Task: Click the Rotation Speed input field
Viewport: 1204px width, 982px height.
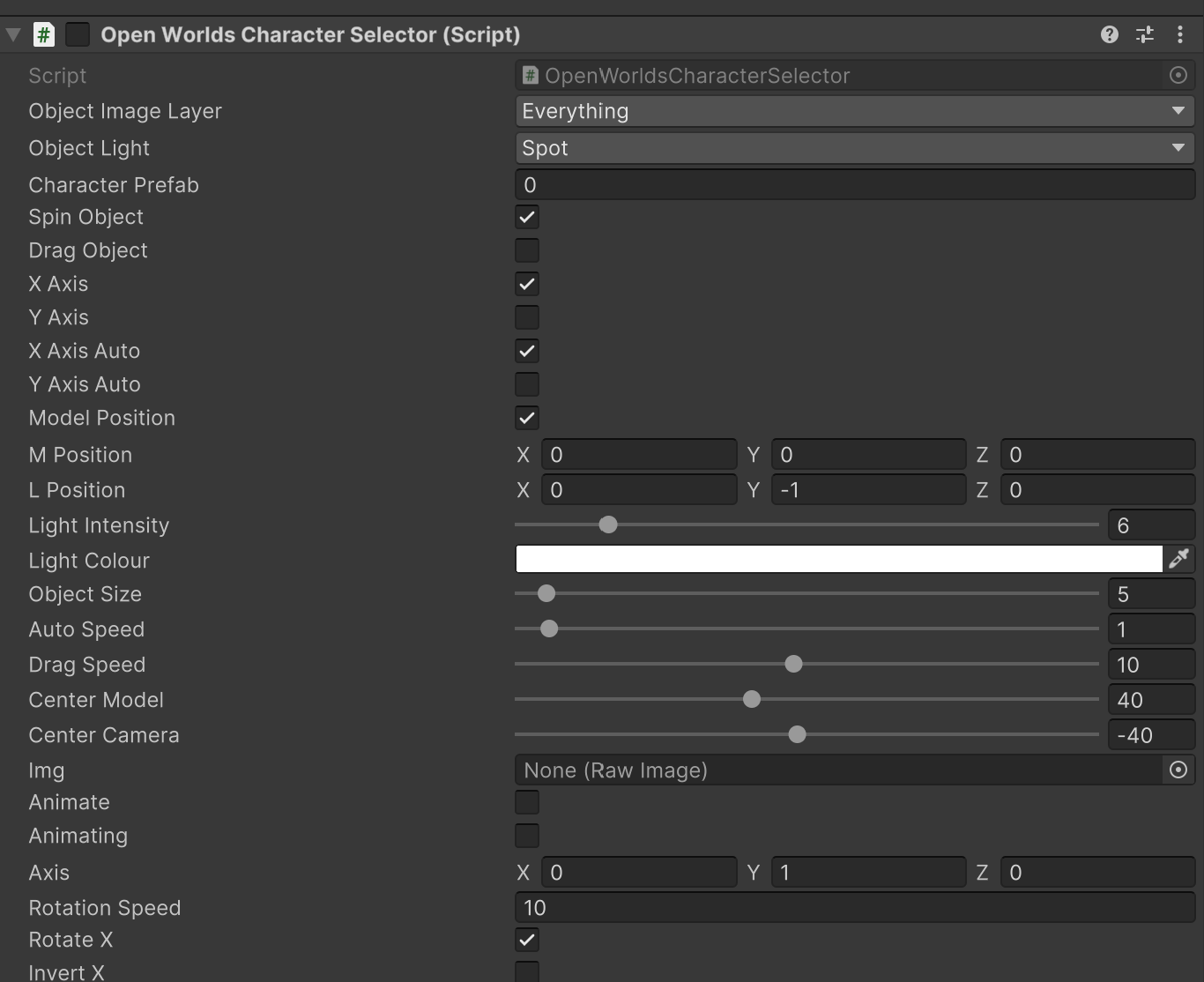Action: pyautogui.click(x=853, y=908)
